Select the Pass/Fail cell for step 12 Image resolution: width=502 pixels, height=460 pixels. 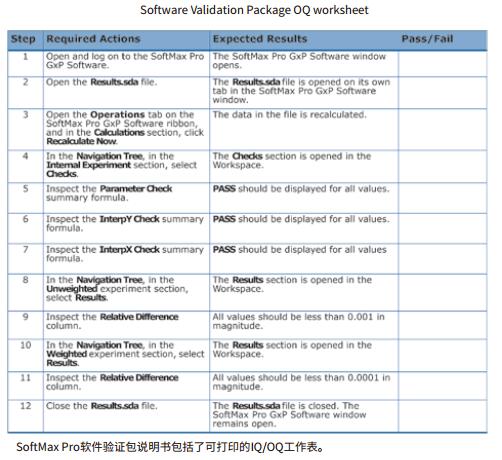[x=443, y=416]
